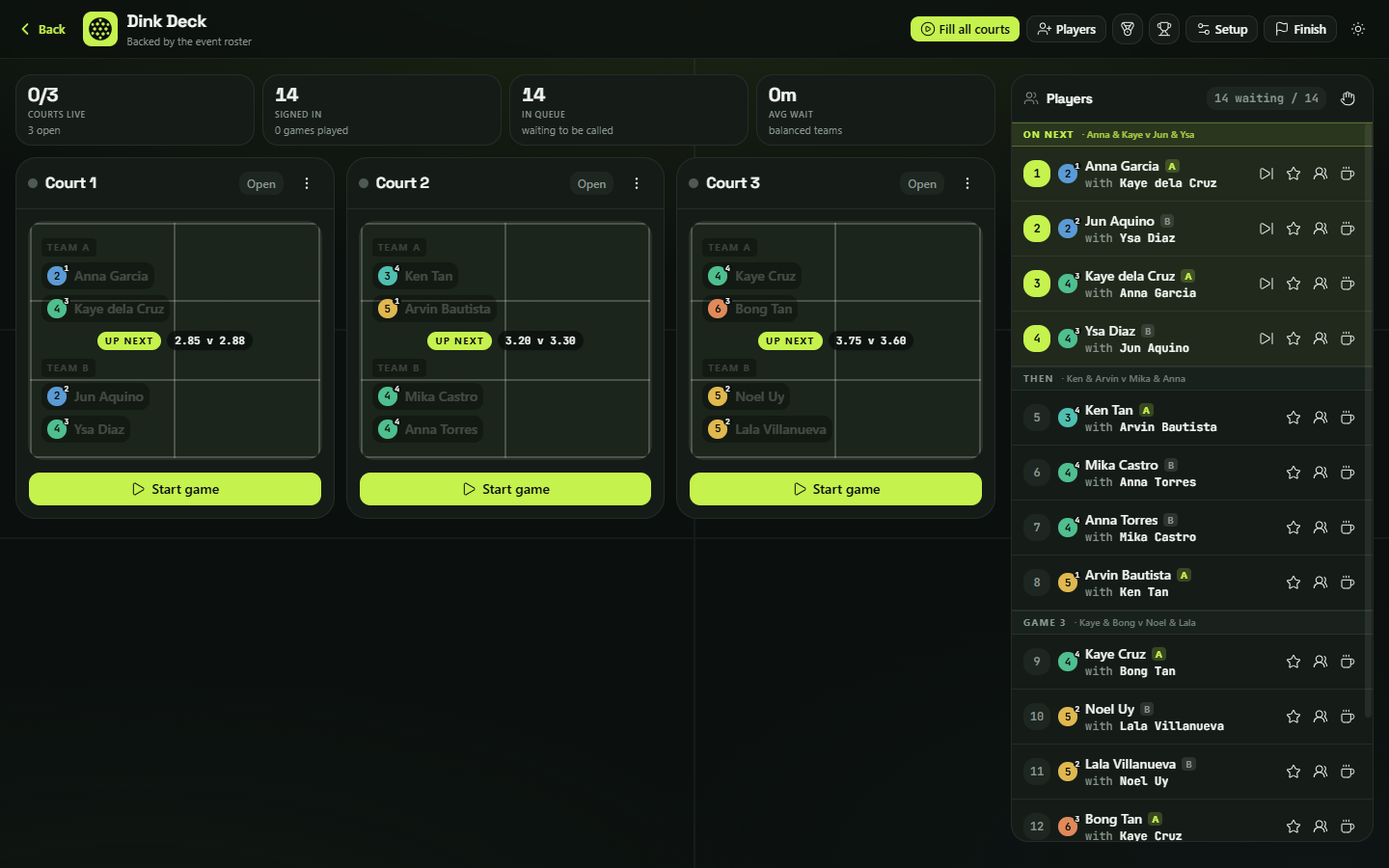Click the partner icon for Mika Castro
This screenshot has height=868, width=1389.
1321,473
